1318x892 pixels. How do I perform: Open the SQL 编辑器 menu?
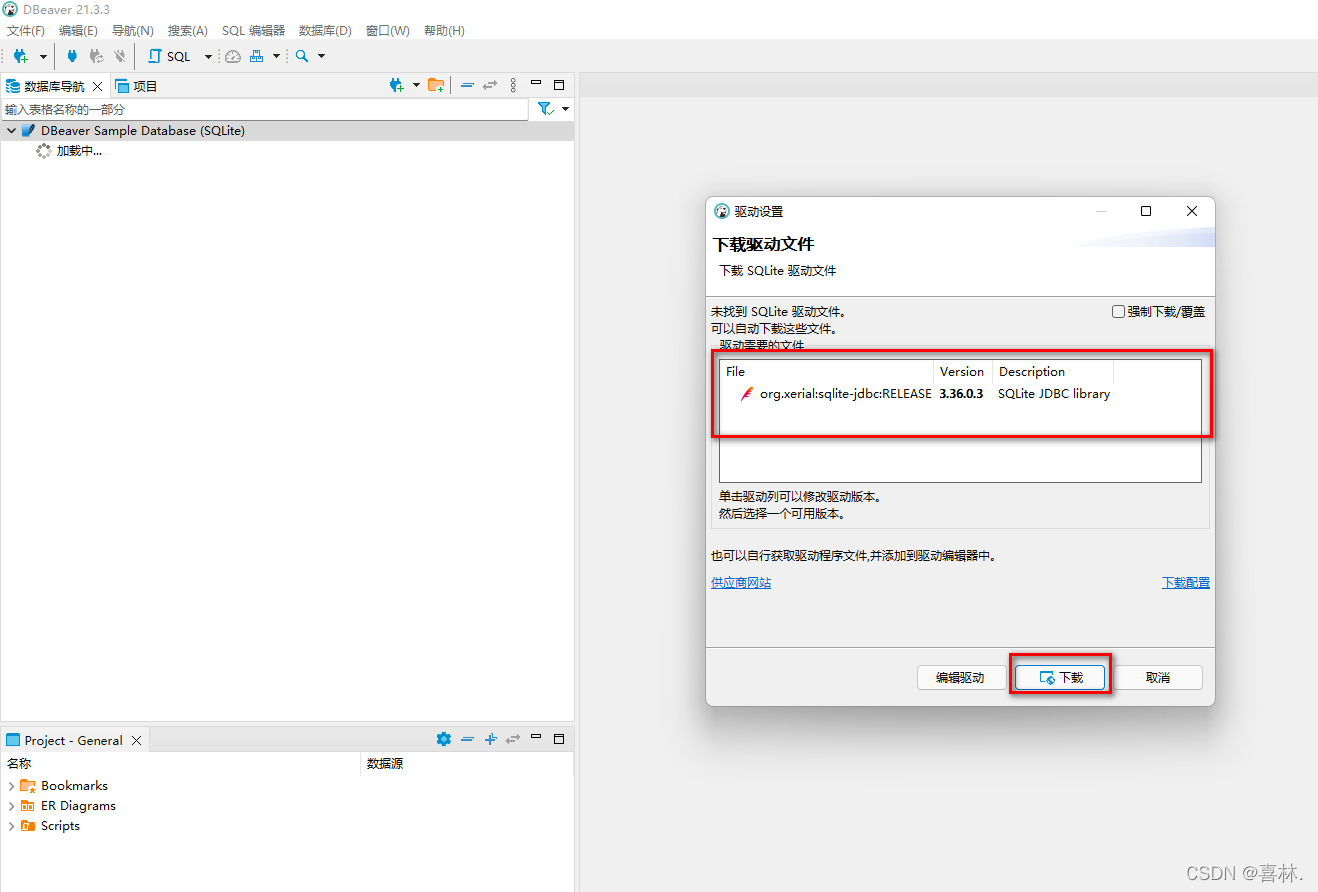click(253, 31)
